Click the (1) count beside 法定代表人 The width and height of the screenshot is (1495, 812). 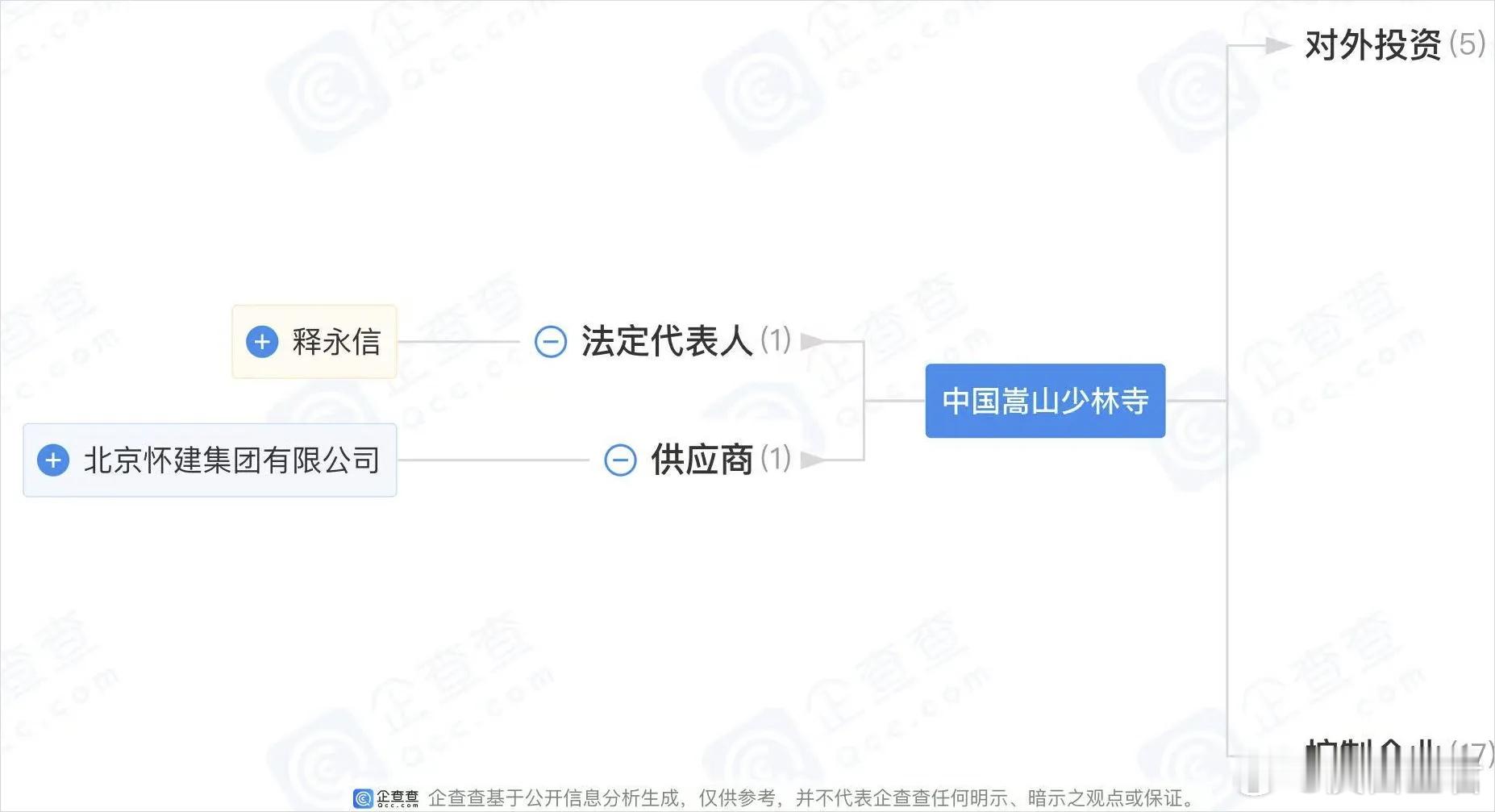[776, 340]
